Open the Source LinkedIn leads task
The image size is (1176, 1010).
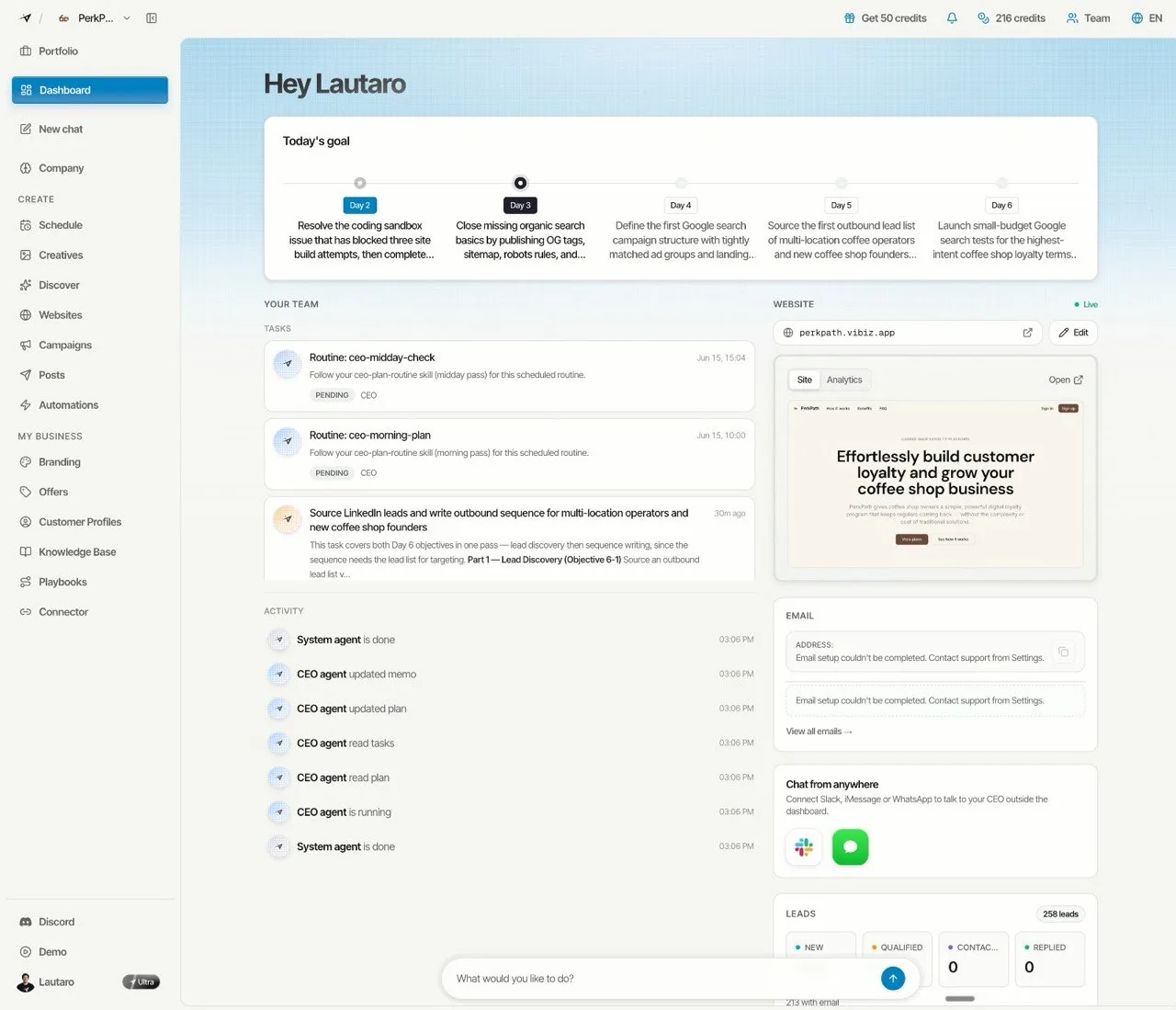click(x=509, y=539)
